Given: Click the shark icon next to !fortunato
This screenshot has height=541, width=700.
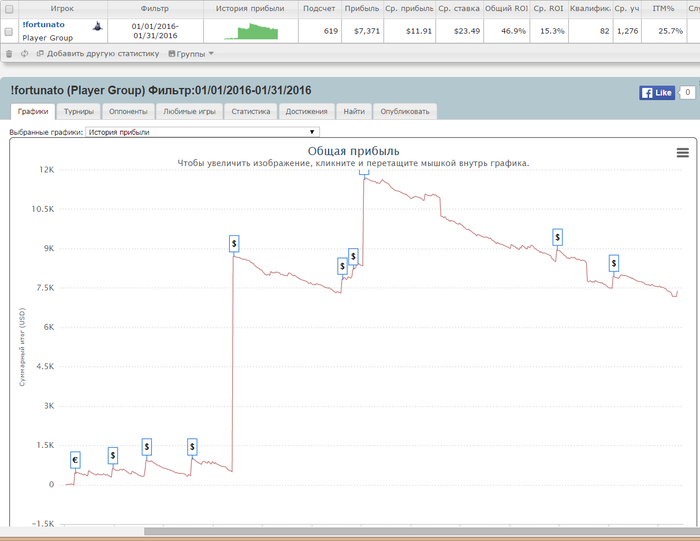Looking at the screenshot, I should pyautogui.click(x=97, y=26).
